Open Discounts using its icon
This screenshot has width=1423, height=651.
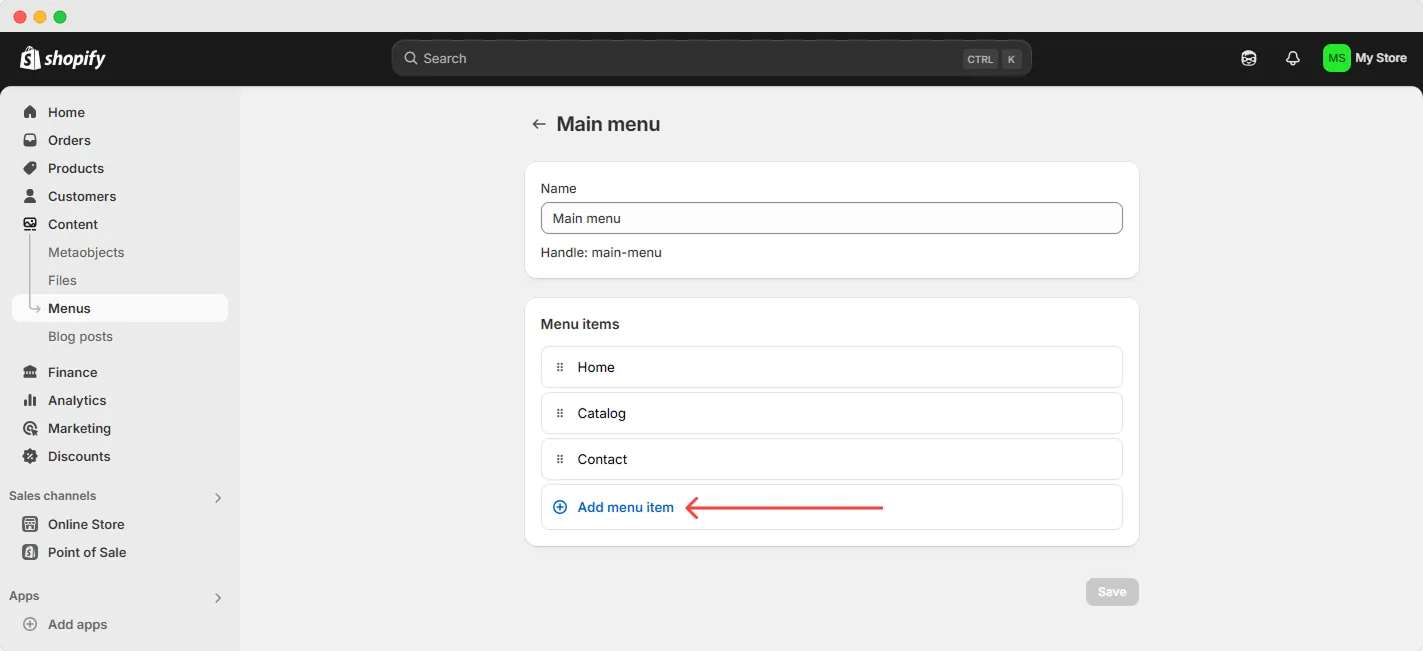[x=30, y=456]
